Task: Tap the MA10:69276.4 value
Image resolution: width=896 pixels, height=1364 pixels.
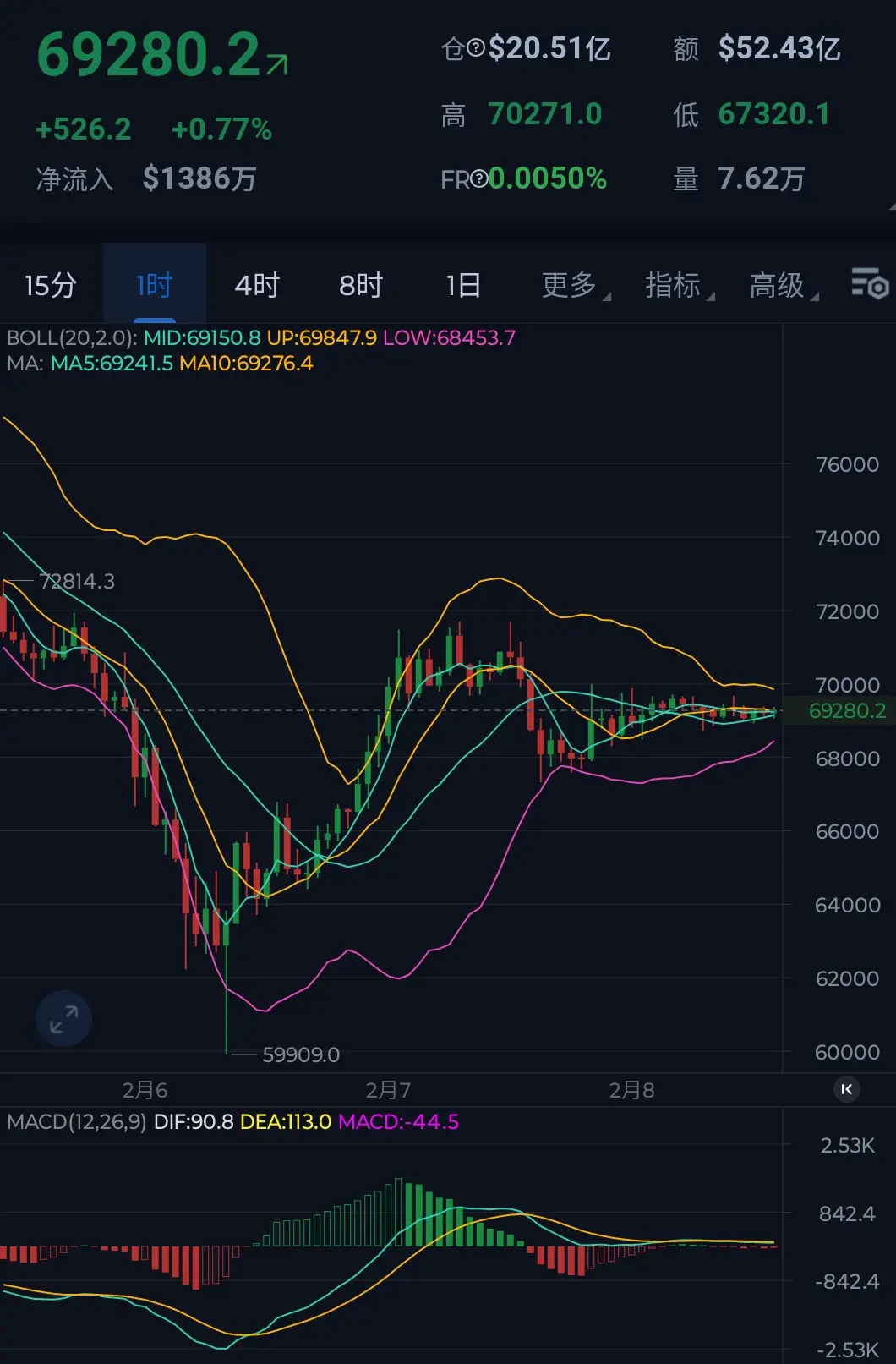Action: click(x=246, y=364)
